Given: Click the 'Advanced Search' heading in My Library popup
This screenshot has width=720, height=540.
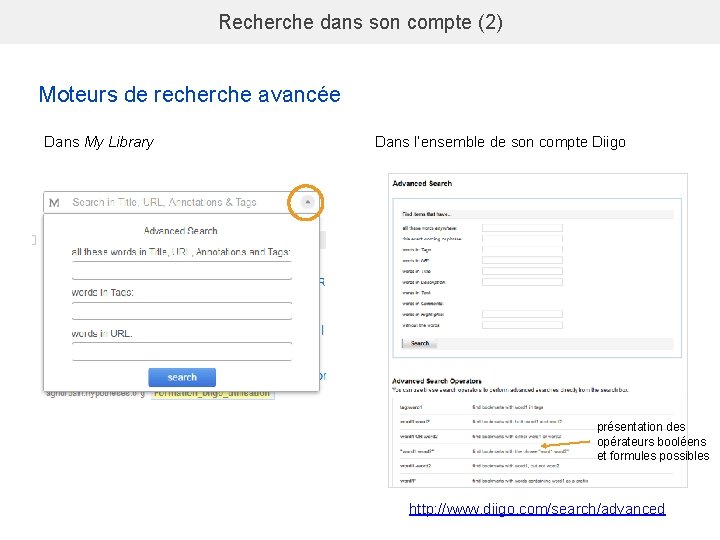Looking at the screenshot, I should tap(180, 231).
